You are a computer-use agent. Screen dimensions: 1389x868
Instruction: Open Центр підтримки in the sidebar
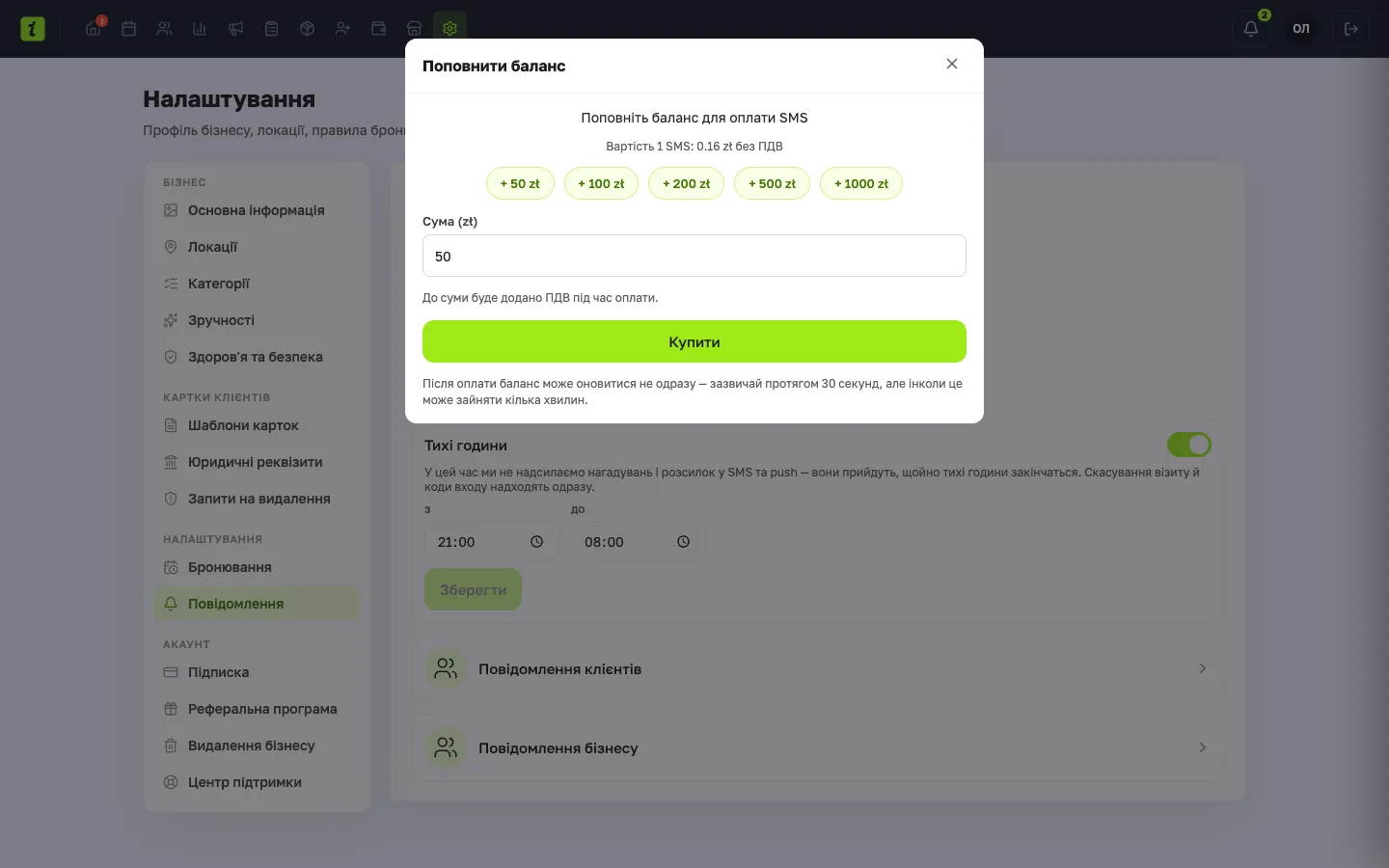coord(257,782)
